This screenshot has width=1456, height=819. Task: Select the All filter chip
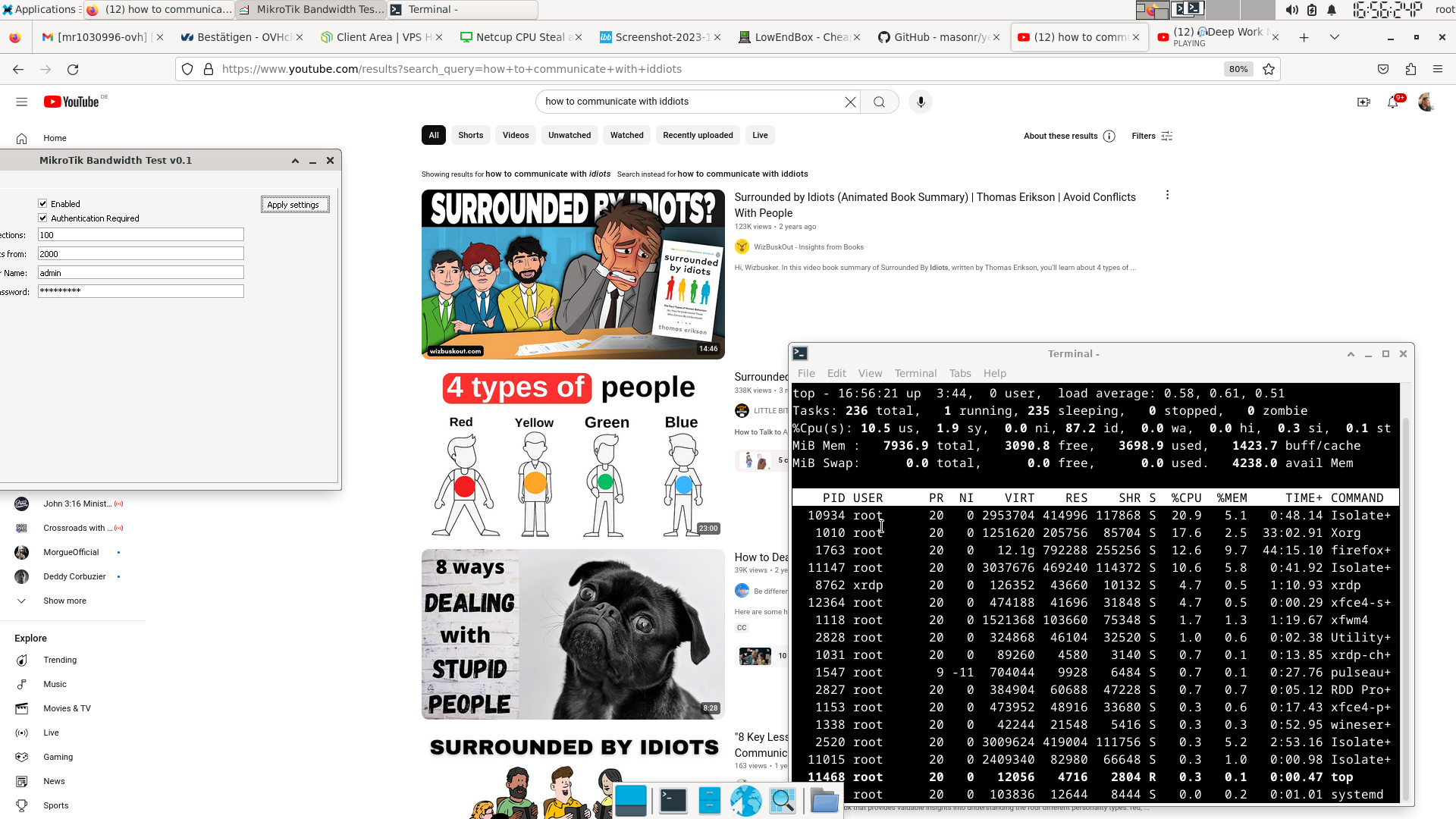click(434, 135)
